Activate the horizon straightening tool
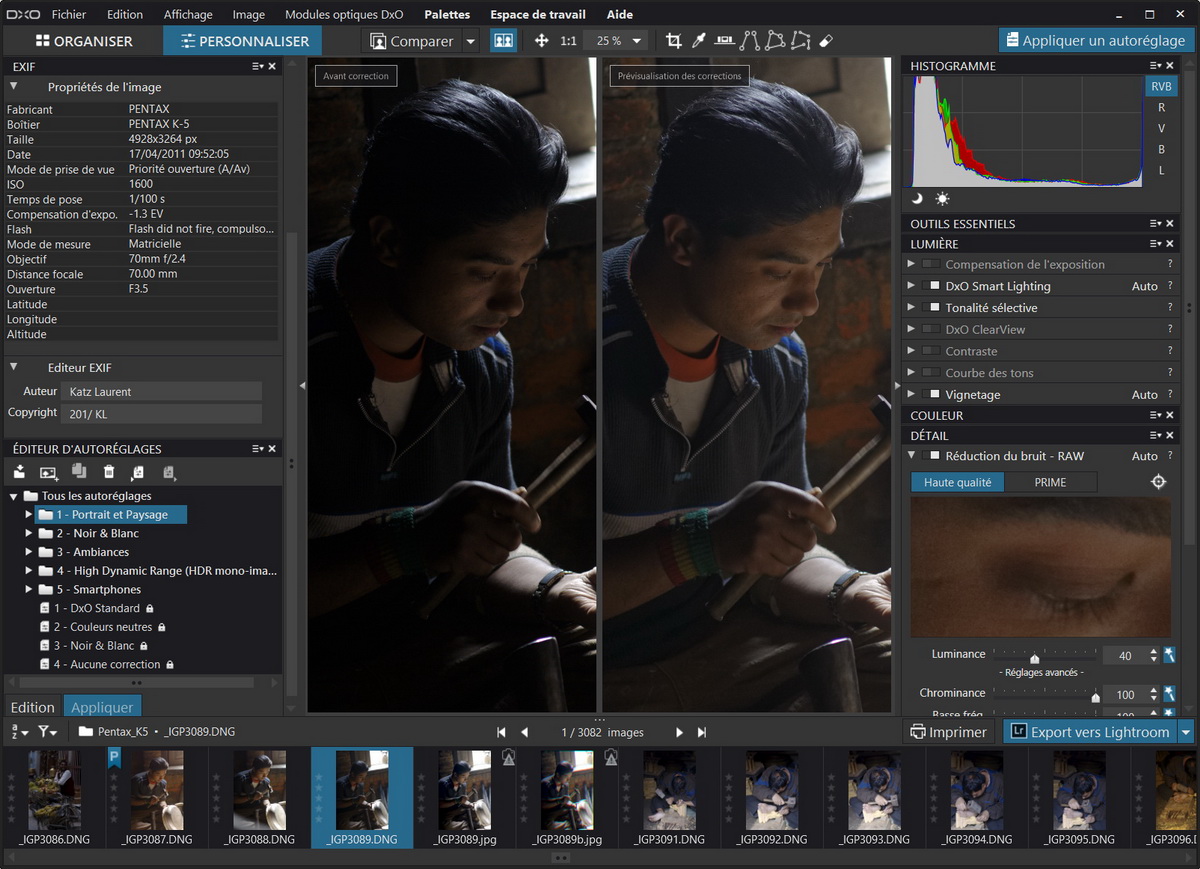Image resolution: width=1200 pixels, height=869 pixels. (724, 41)
